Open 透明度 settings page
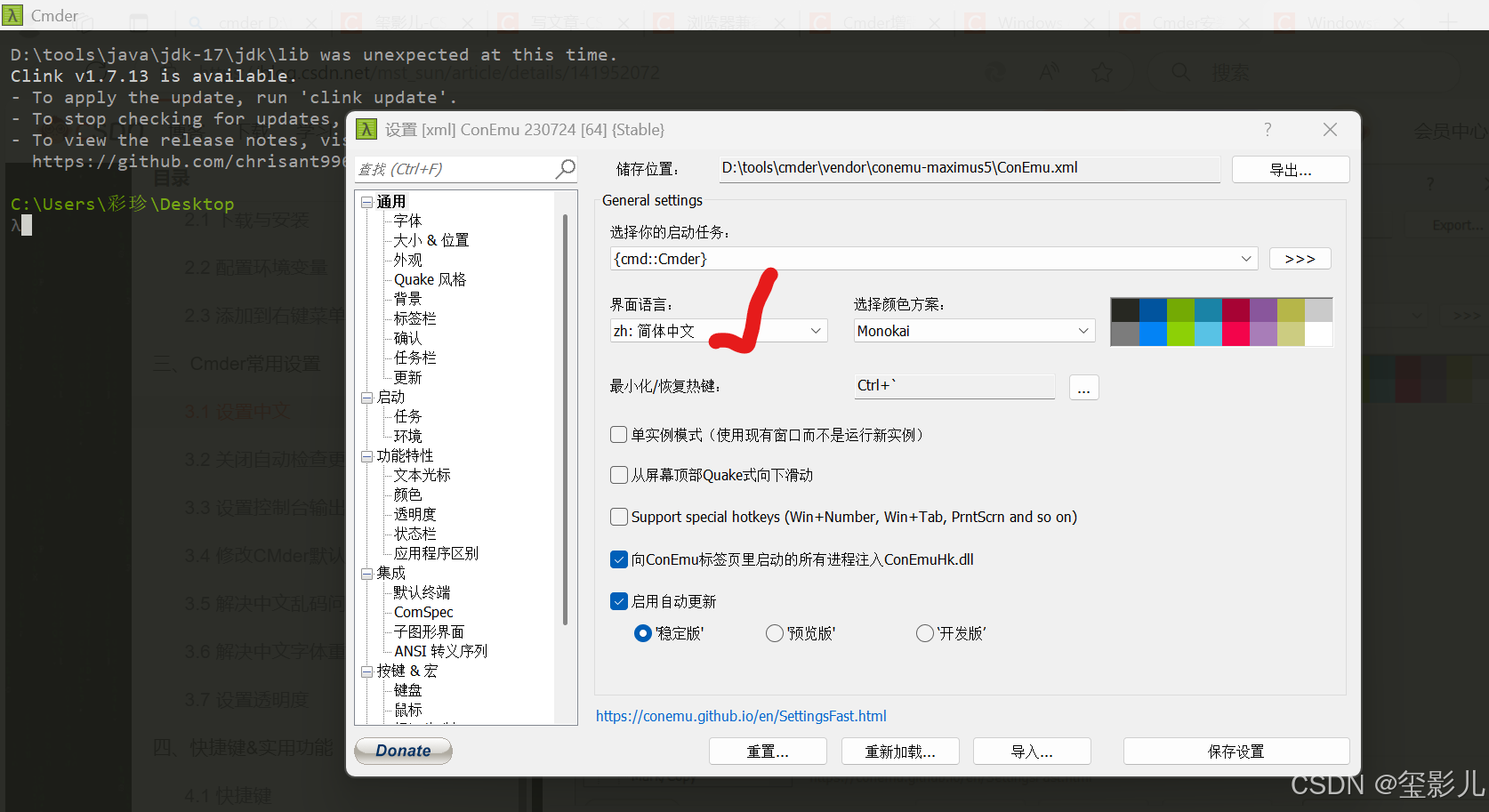This screenshot has height=812, width=1489. pyautogui.click(x=415, y=514)
